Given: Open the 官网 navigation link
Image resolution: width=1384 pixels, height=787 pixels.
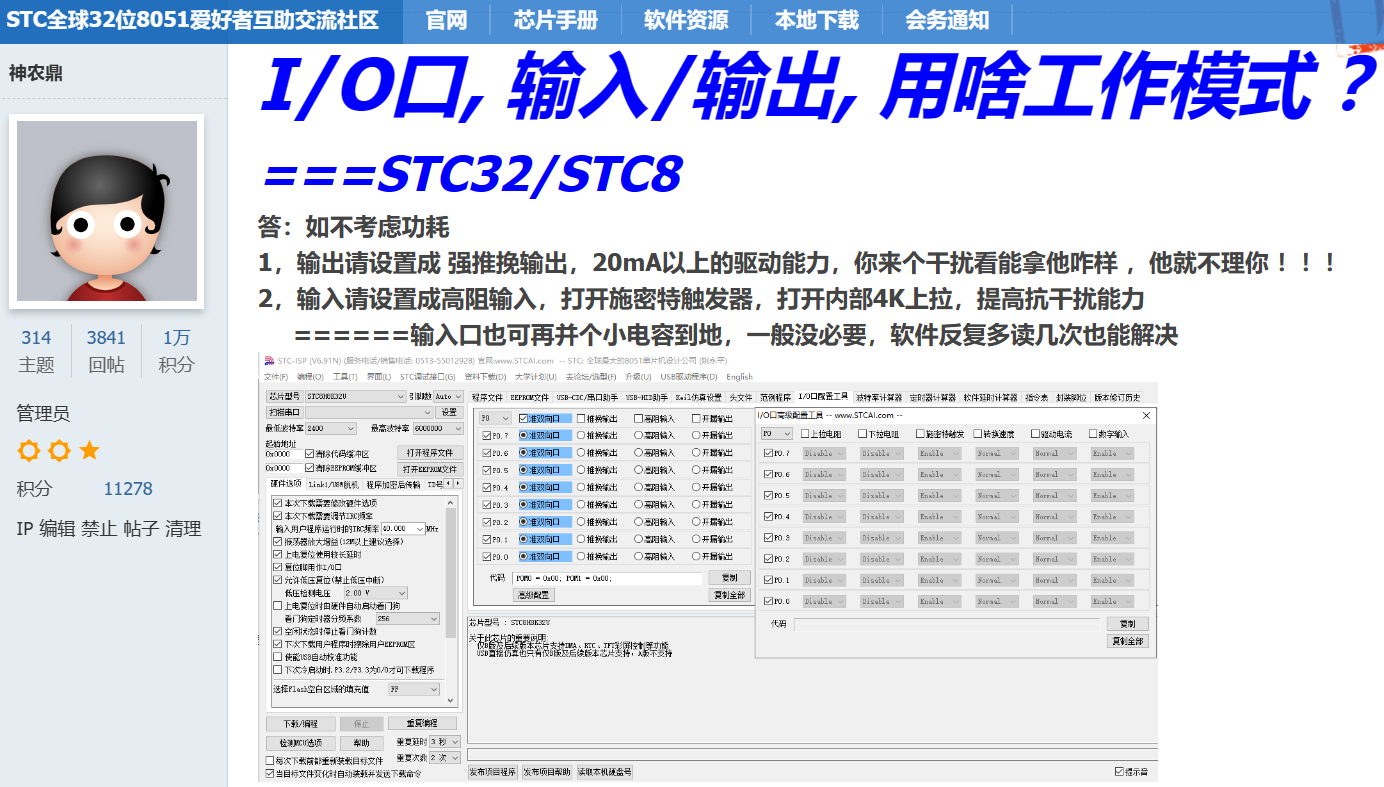Looking at the screenshot, I should pos(447,21).
